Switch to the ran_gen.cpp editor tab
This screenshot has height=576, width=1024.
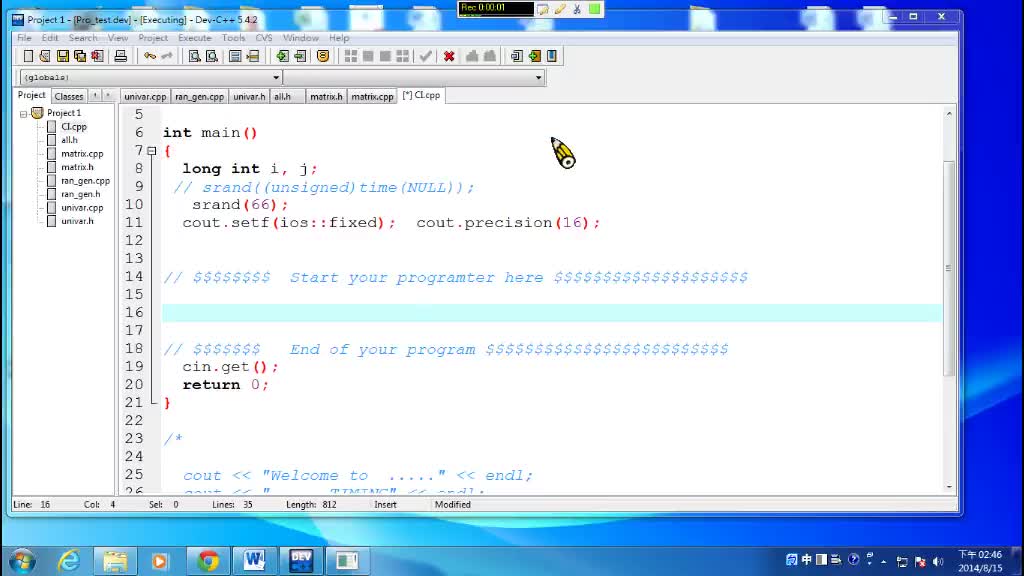[199, 97]
